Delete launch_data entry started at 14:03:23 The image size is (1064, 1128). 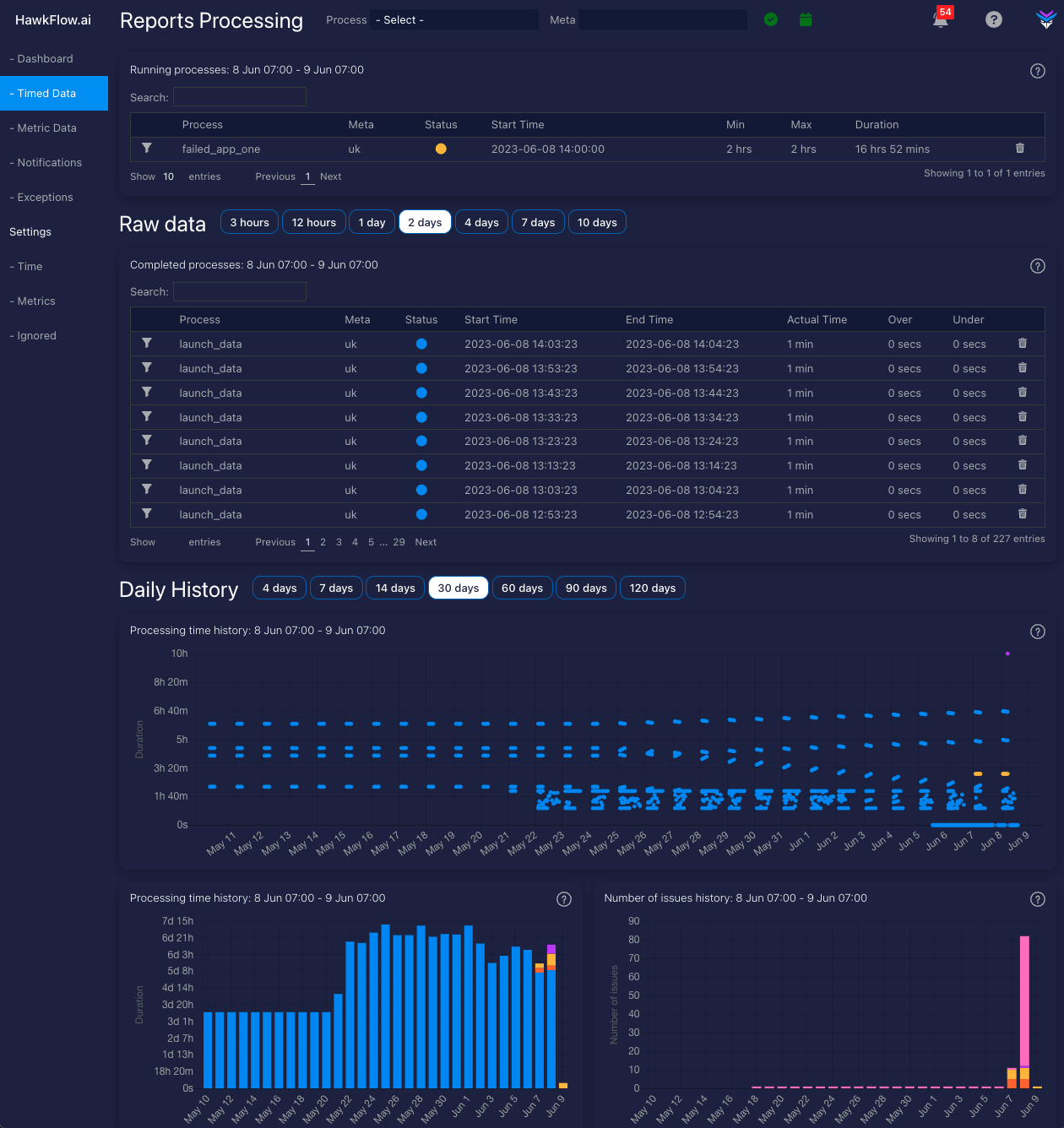coord(1022,344)
